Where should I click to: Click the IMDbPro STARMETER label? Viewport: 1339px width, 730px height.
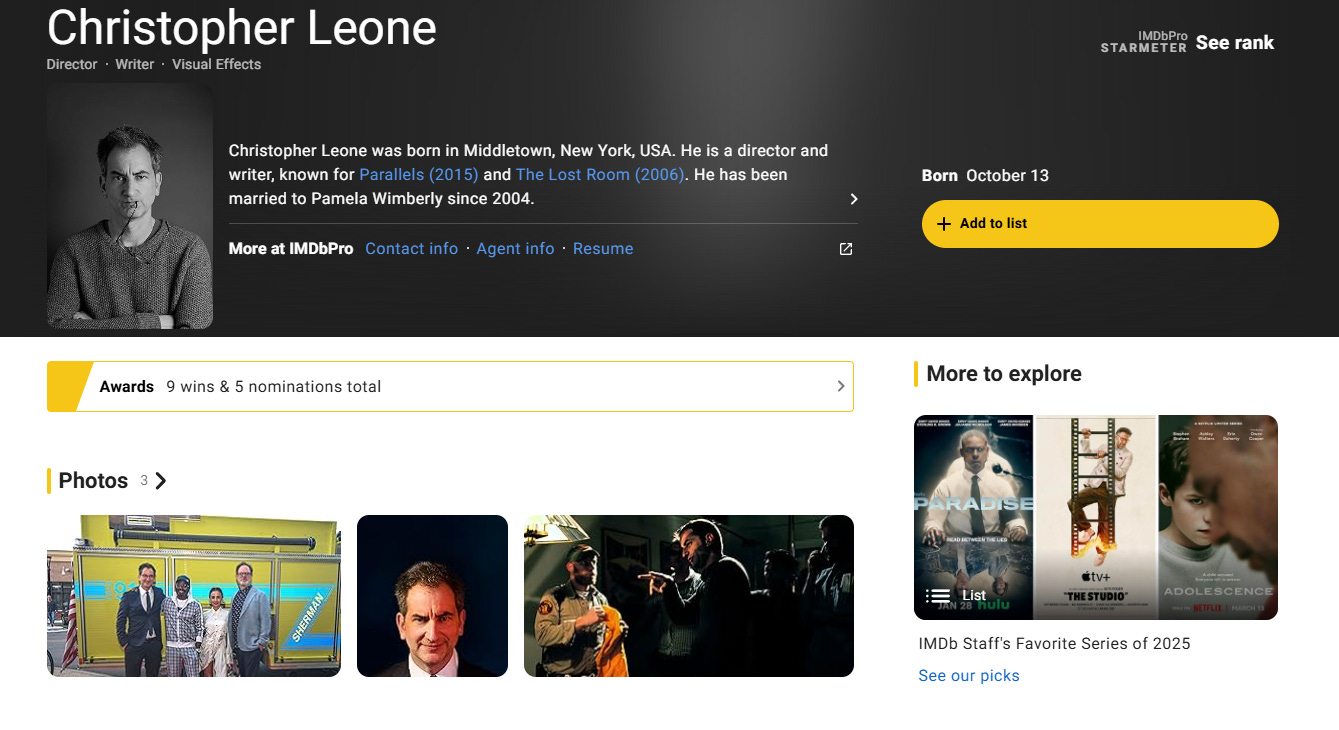pyautogui.click(x=1144, y=42)
